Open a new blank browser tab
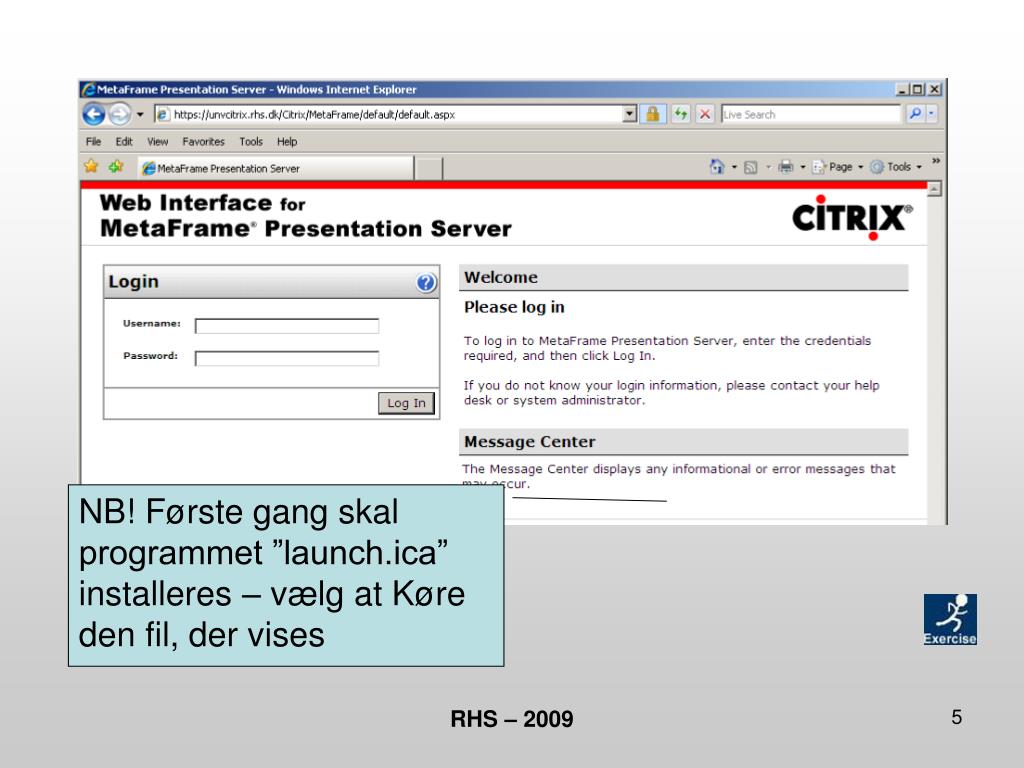1024x768 pixels. [x=429, y=168]
